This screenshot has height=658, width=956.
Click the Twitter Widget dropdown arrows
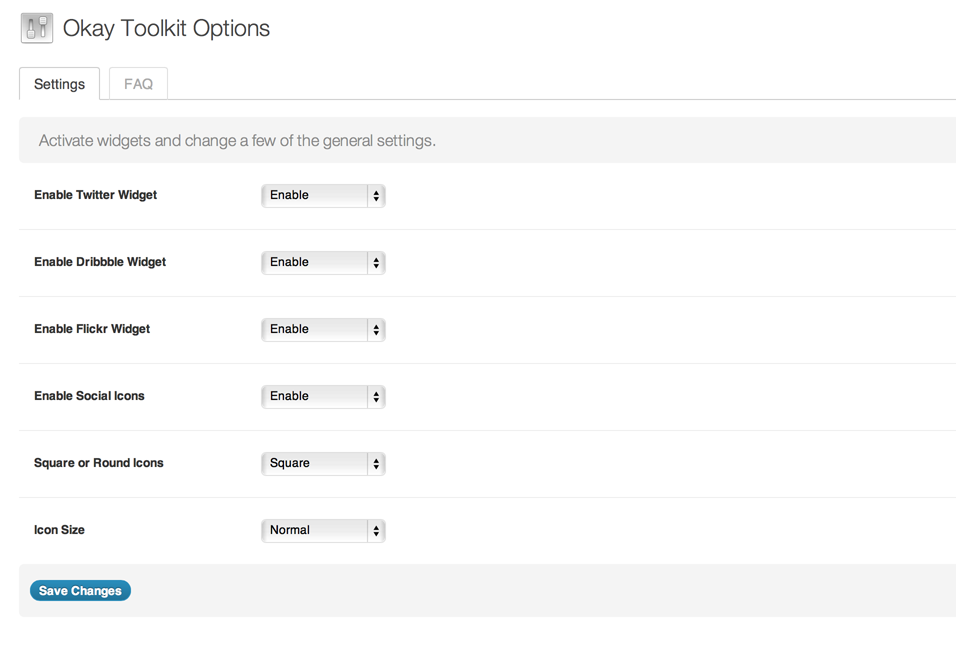click(376, 196)
